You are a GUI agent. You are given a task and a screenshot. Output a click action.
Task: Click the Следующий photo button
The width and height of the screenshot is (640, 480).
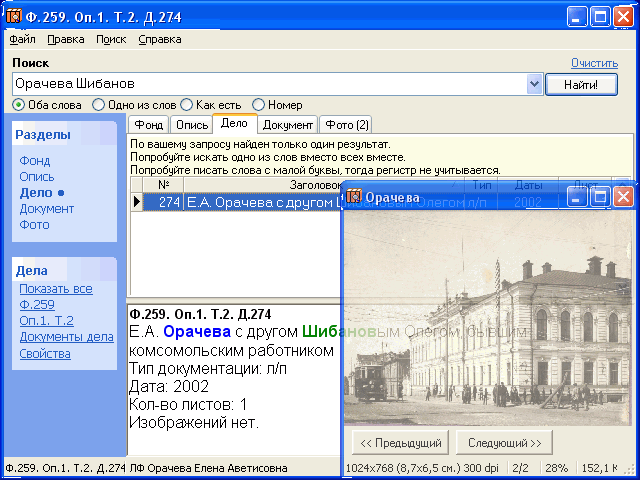point(504,442)
